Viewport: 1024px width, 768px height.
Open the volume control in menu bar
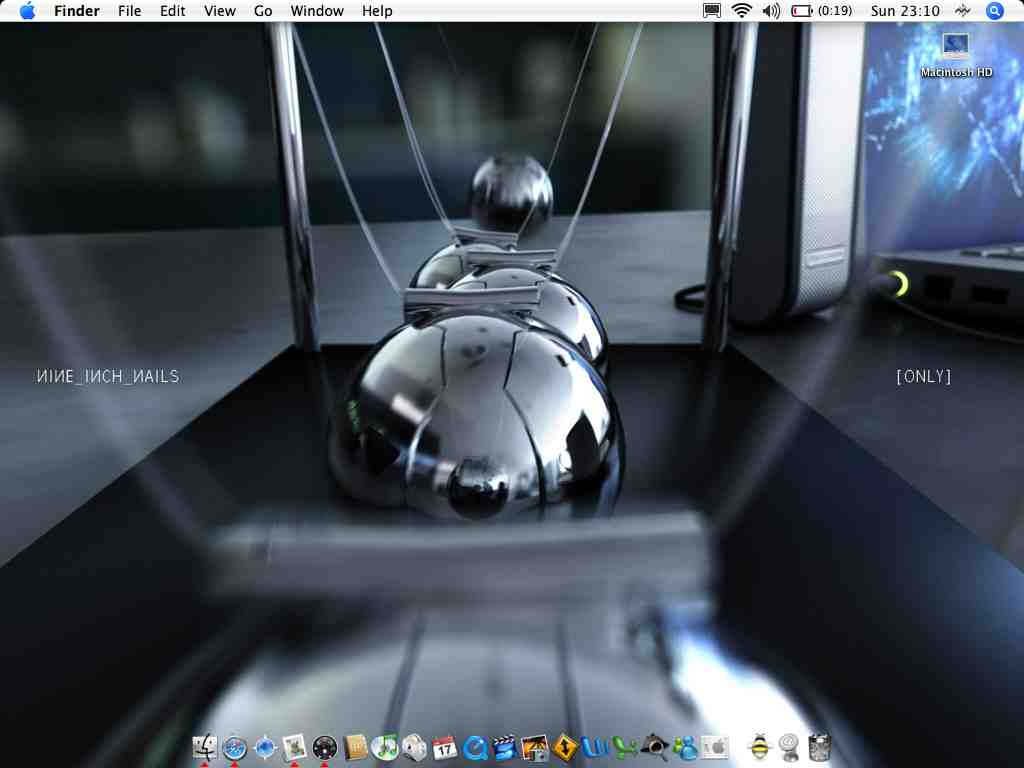[x=771, y=11]
